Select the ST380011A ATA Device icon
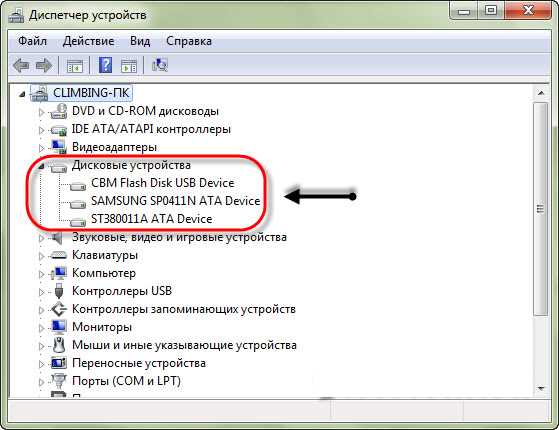The image size is (559, 430). coord(78,222)
